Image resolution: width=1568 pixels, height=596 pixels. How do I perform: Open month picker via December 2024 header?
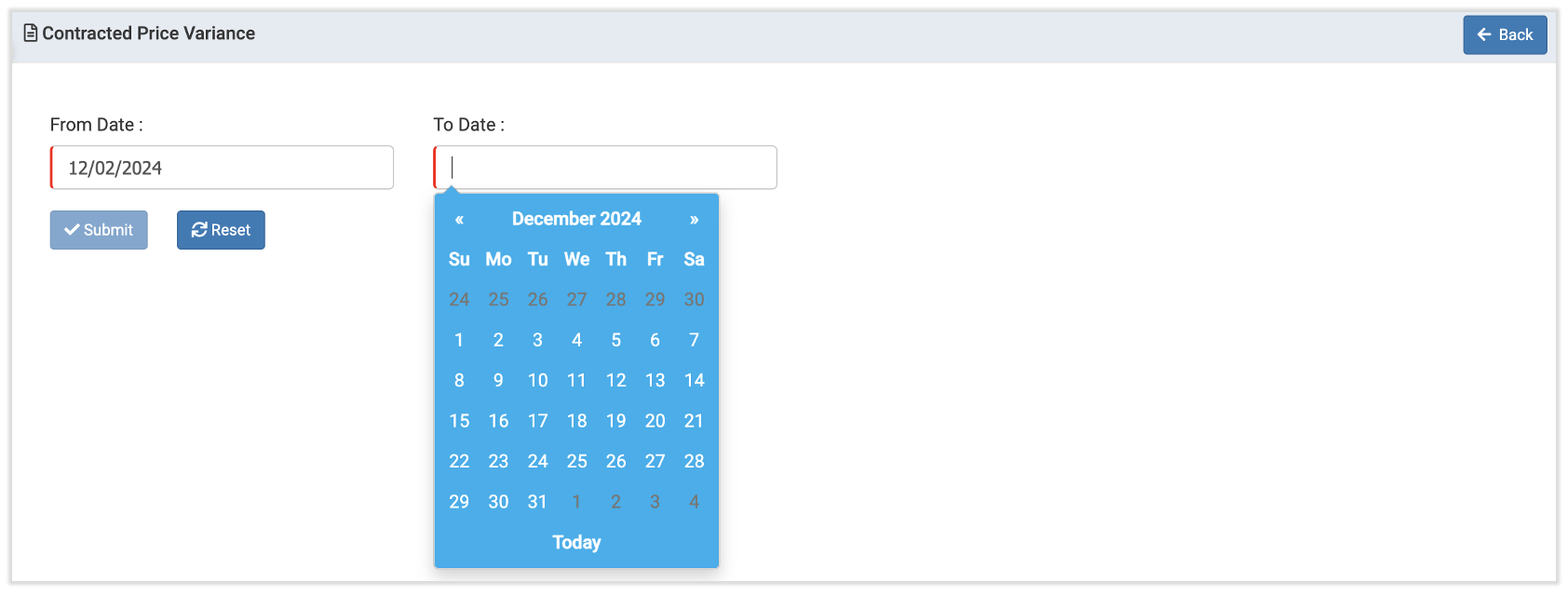point(576,219)
